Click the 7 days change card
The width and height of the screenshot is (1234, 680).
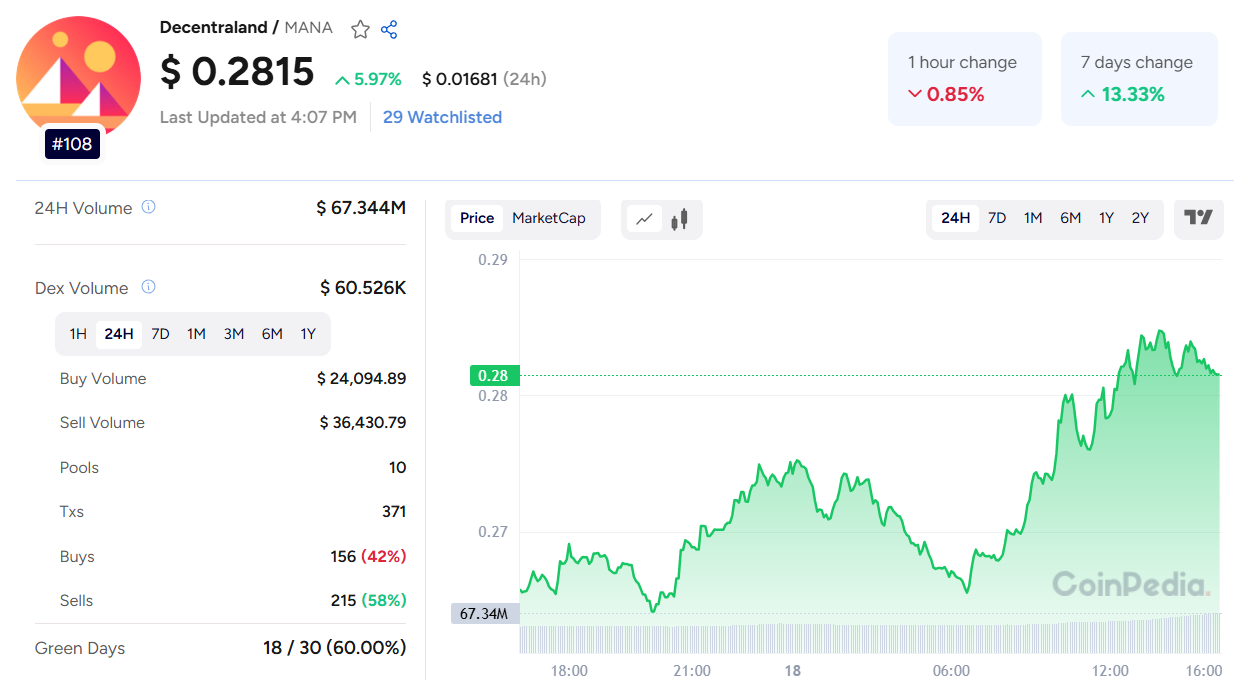click(1139, 79)
